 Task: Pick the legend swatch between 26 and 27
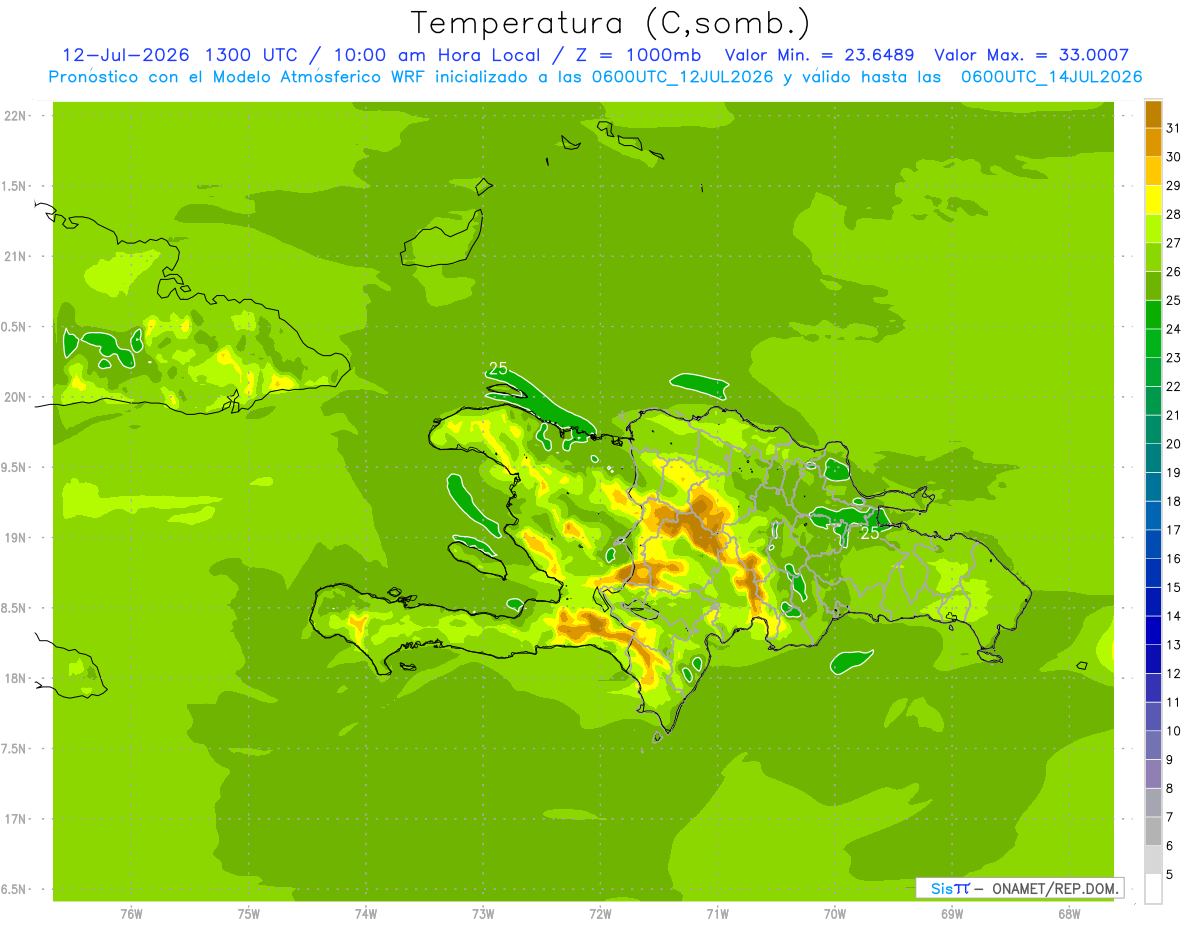[x=1153, y=257]
